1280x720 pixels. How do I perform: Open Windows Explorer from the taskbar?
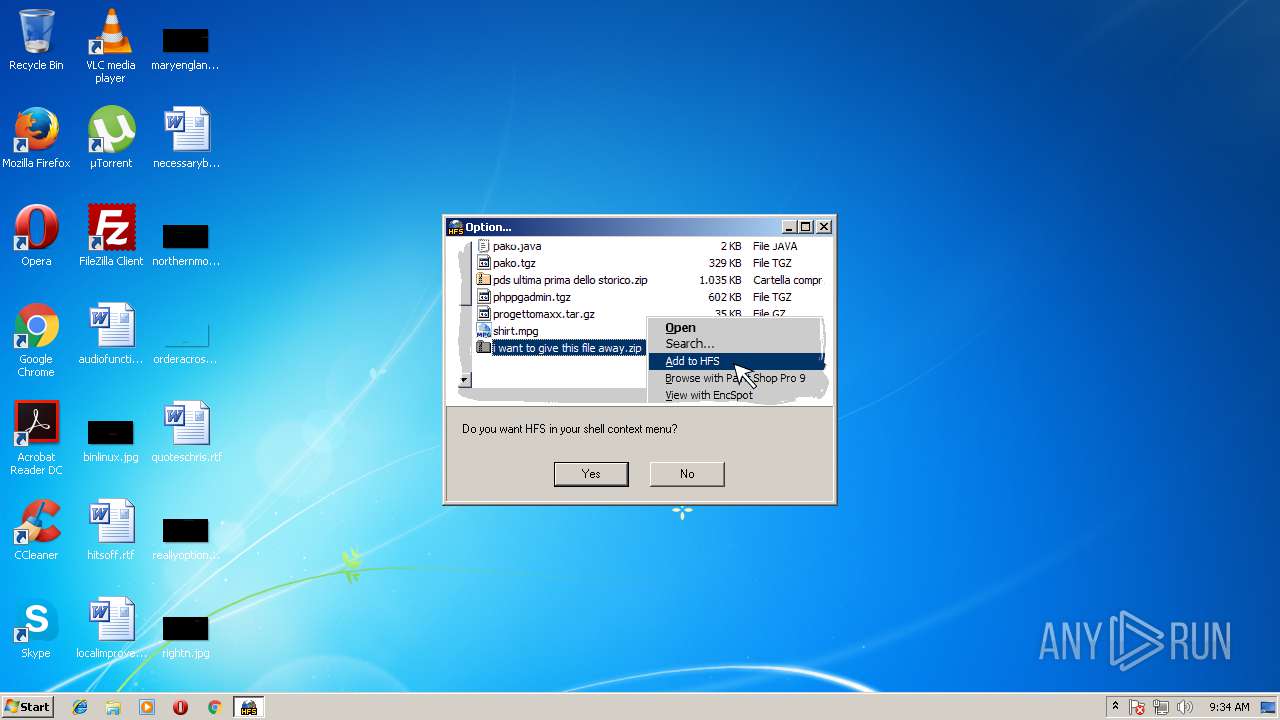[x=113, y=707]
